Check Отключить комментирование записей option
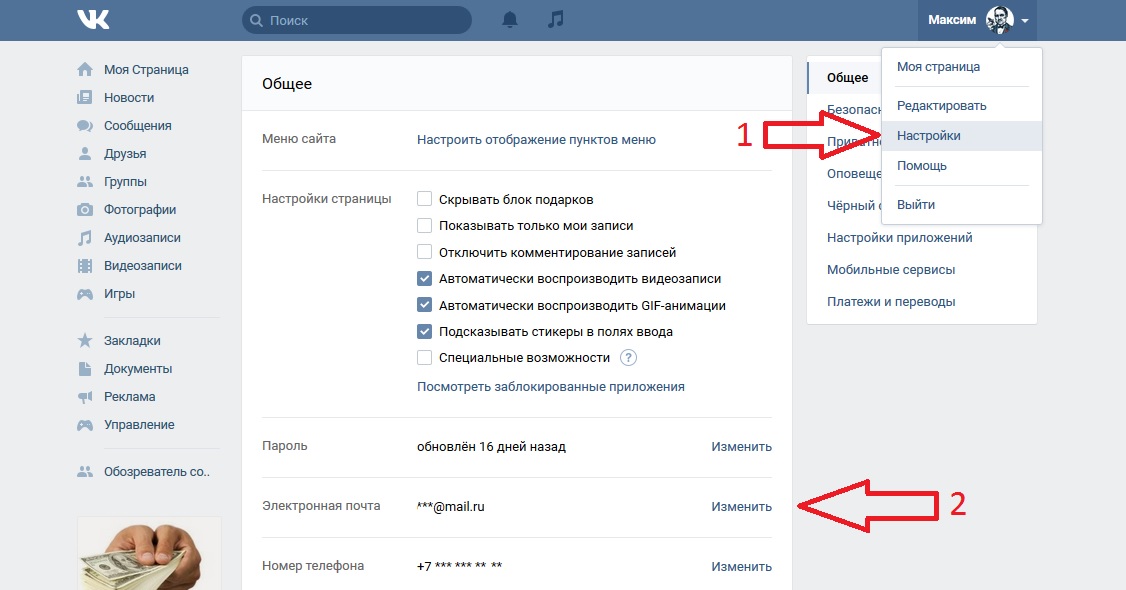Screen dimensions: 1126x590 coord(425,252)
